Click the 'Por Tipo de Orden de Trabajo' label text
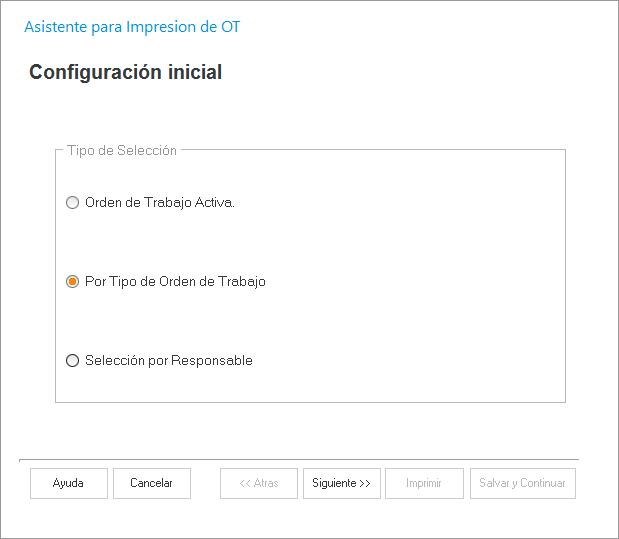Viewport: 619px width, 539px height. 175,282
